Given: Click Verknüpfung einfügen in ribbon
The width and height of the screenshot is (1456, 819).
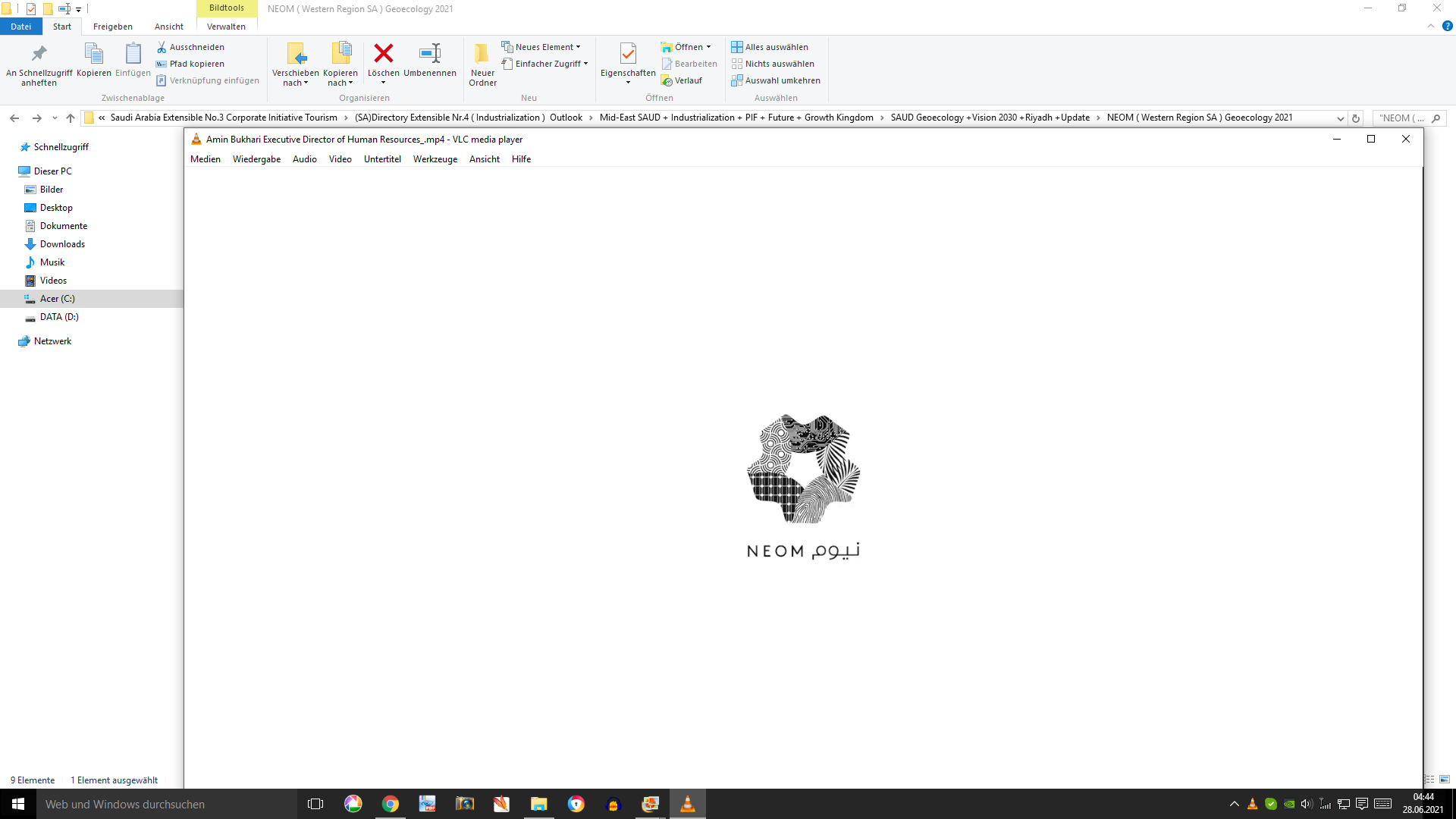Looking at the screenshot, I should (x=208, y=80).
